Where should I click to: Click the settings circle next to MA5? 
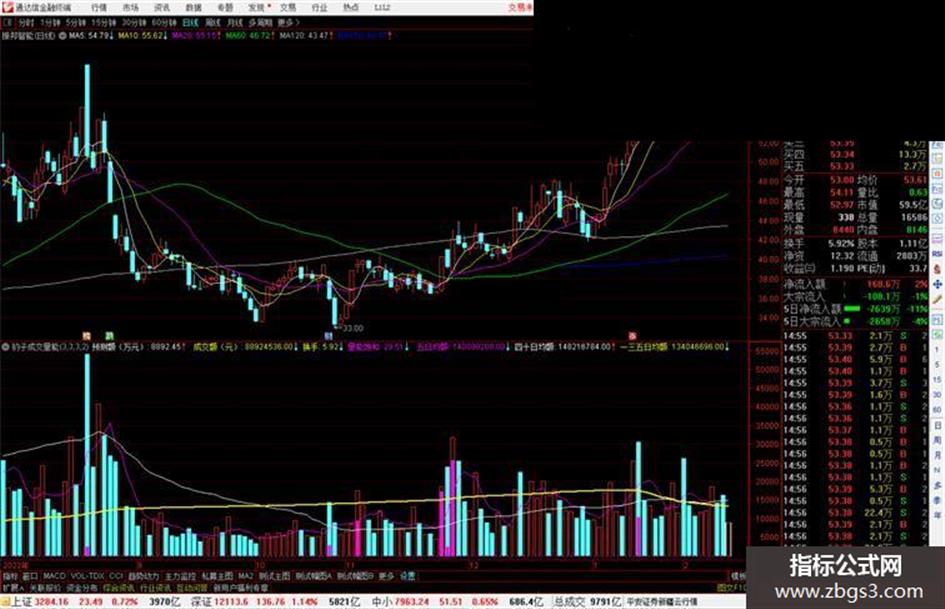[x=63, y=36]
